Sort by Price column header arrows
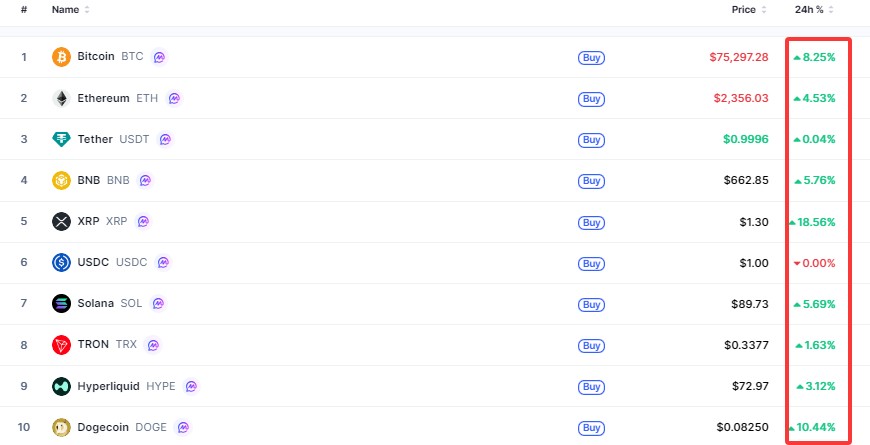This screenshot has height=445, width=870. click(x=764, y=10)
